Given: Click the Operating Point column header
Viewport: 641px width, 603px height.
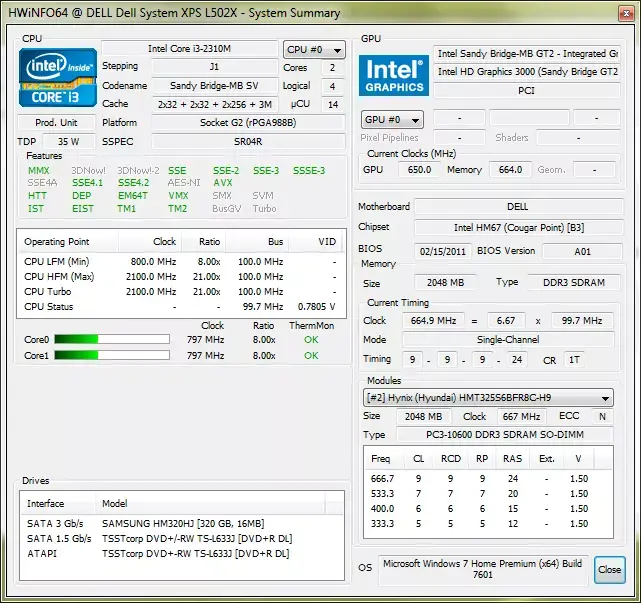Looking at the screenshot, I should [68, 242].
